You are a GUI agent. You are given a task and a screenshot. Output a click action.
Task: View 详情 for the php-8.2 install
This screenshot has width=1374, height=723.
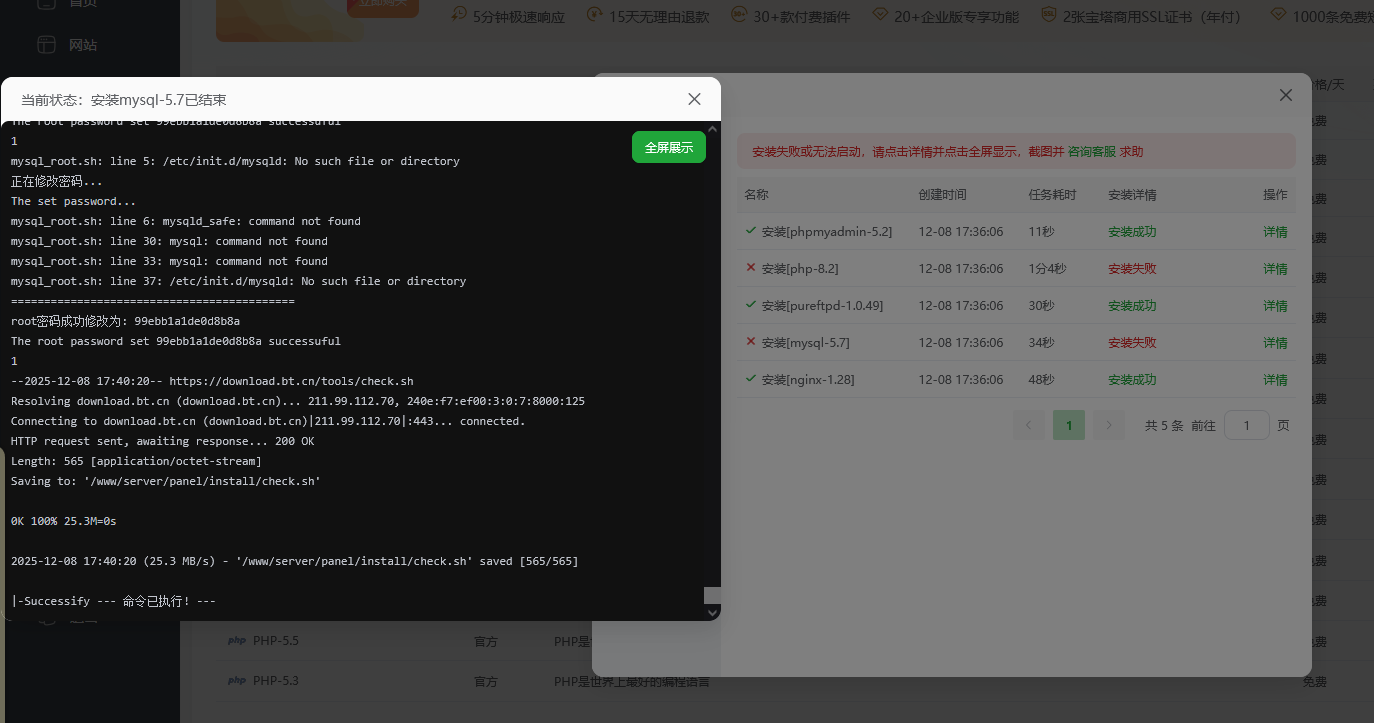[x=1275, y=269]
